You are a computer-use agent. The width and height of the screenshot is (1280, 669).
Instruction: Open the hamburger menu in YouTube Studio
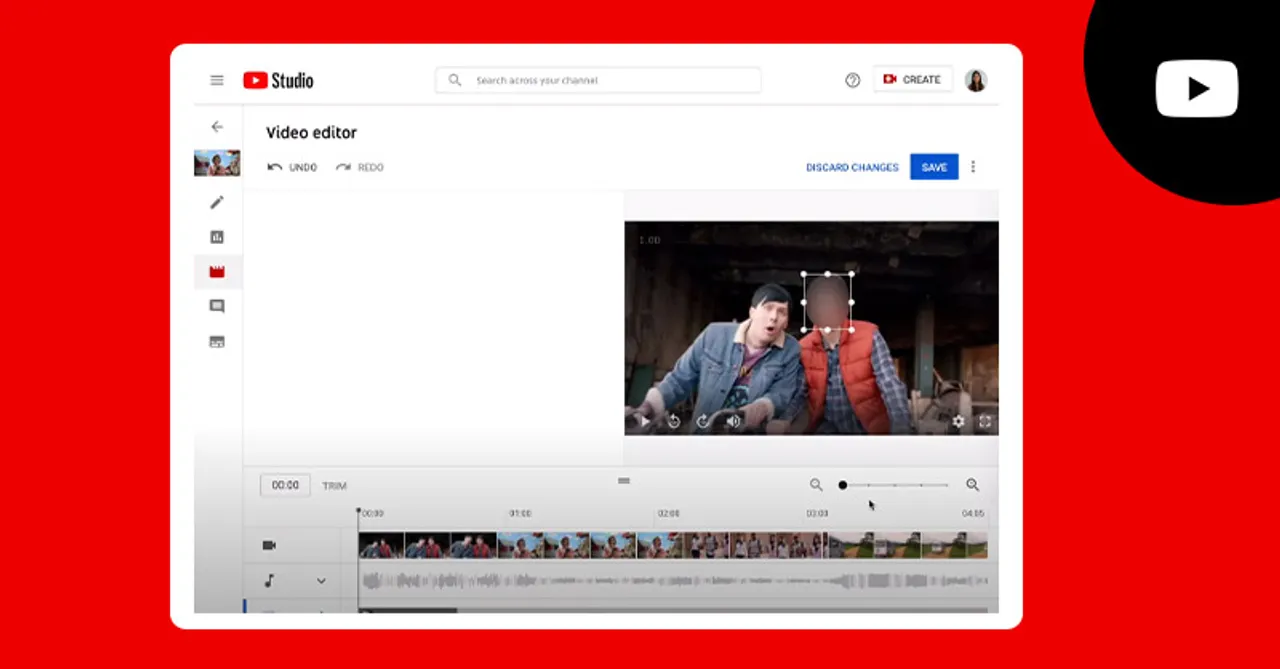coord(217,80)
